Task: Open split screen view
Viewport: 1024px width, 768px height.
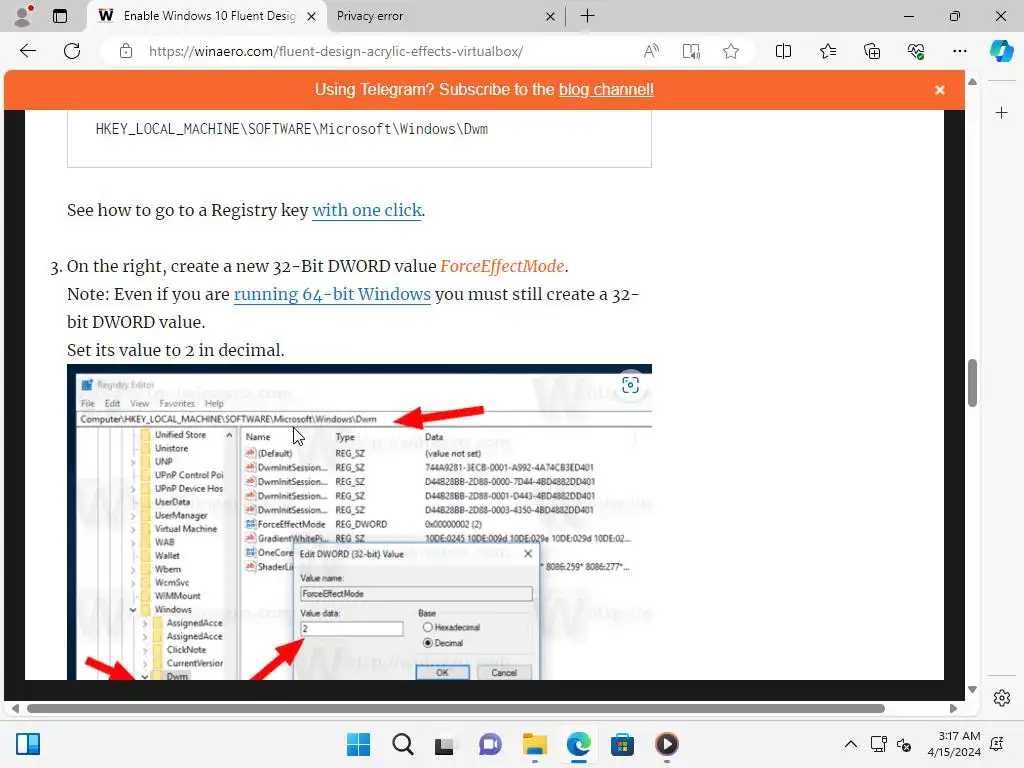Action: click(783, 51)
